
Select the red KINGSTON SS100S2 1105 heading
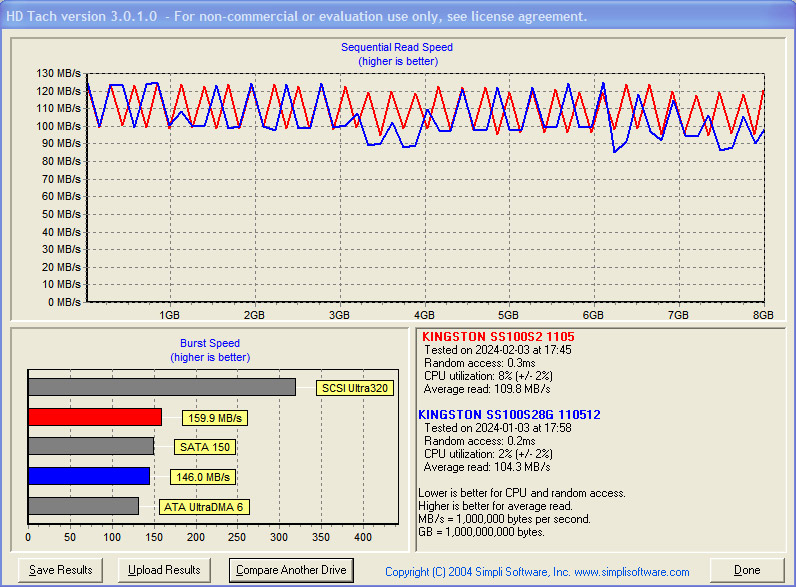(x=497, y=336)
